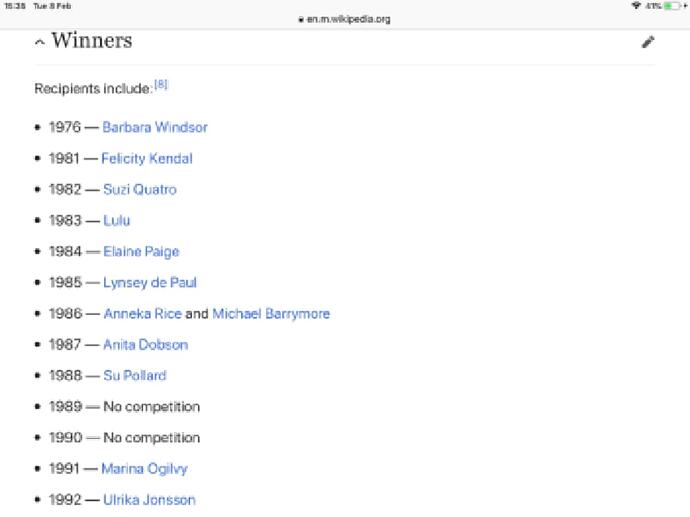Visit the Ulrika Jonsson article
Screen dimensions: 690x517
[148, 499]
